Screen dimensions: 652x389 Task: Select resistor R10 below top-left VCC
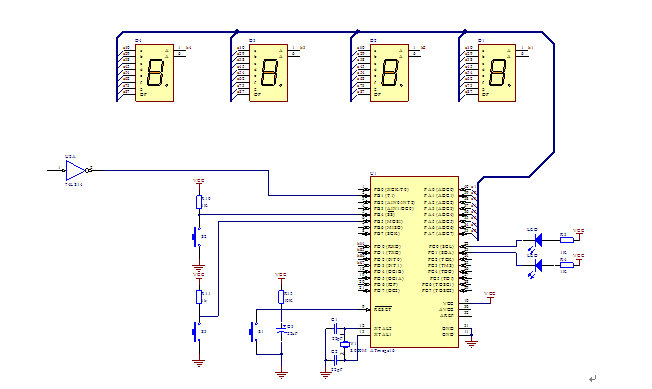coord(199,202)
